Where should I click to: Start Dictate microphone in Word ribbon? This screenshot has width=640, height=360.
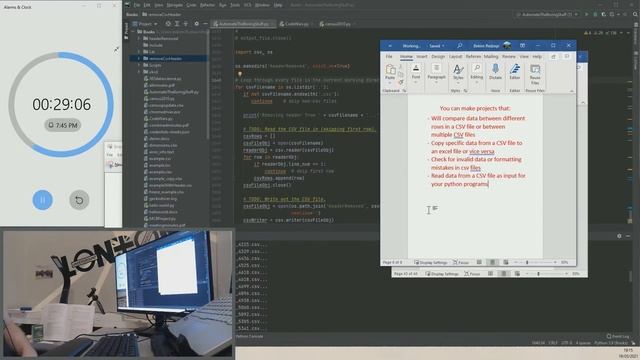pyautogui.click(x=495, y=72)
